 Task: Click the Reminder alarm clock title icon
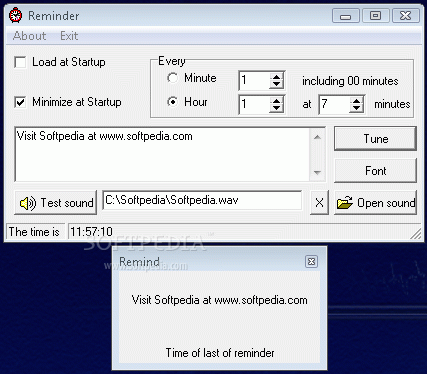point(15,15)
